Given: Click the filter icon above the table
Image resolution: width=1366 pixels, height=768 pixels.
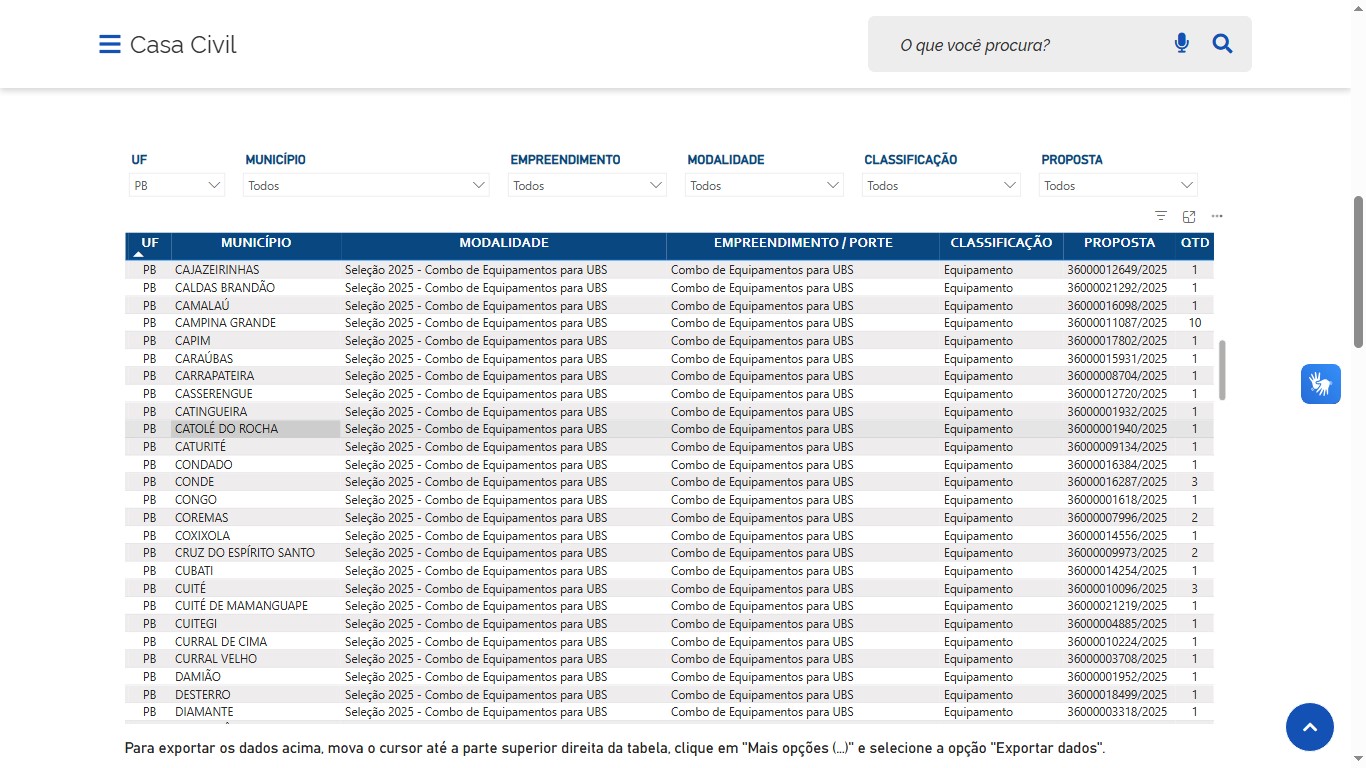Looking at the screenshot, I should click(1161, 216).
